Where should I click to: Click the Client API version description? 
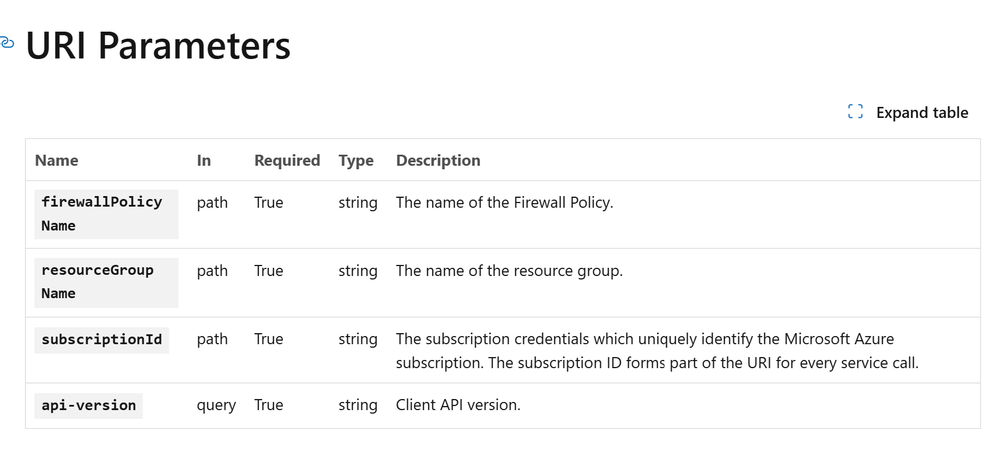pyautogui.click(x=459, y=405)
